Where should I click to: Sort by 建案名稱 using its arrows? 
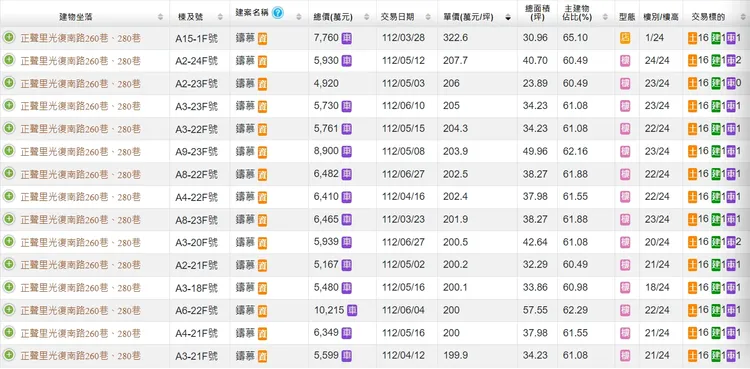[298, 17]
